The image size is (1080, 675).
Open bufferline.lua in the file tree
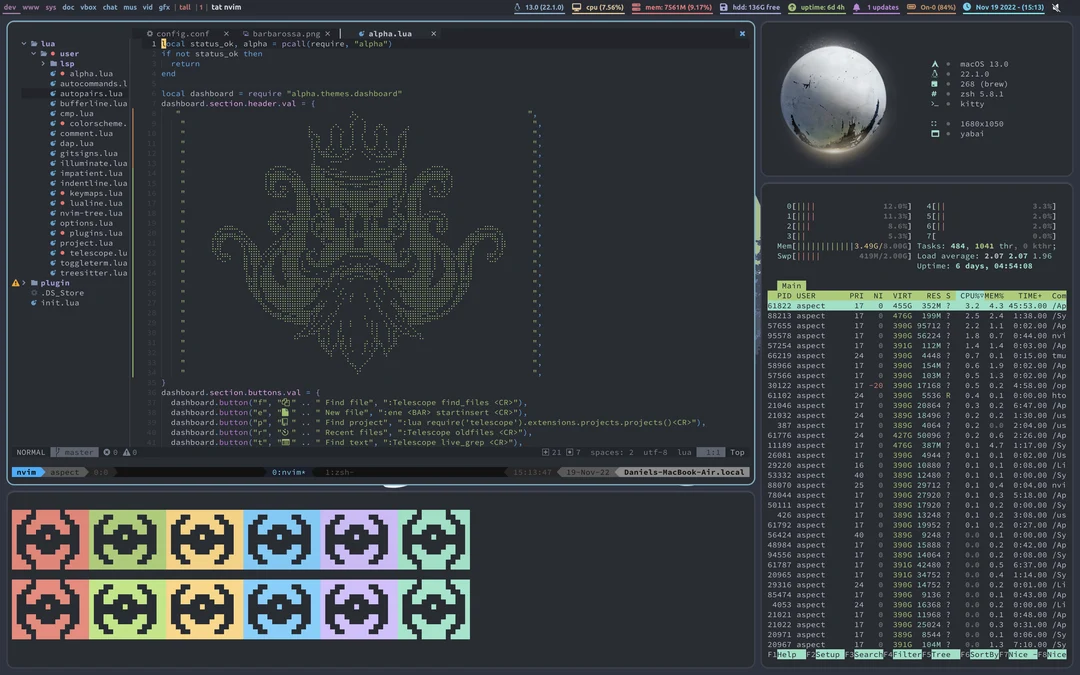(93, 103)
